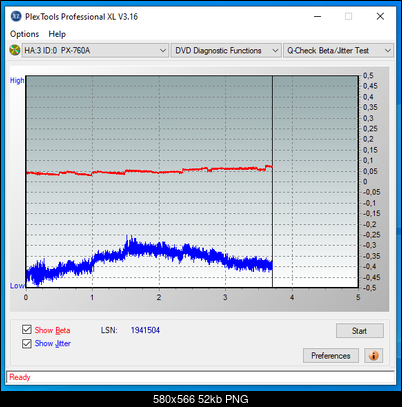Click the LSN label
Screen dimensions: 402x407
pyautogui.click(x=109, y=330)
